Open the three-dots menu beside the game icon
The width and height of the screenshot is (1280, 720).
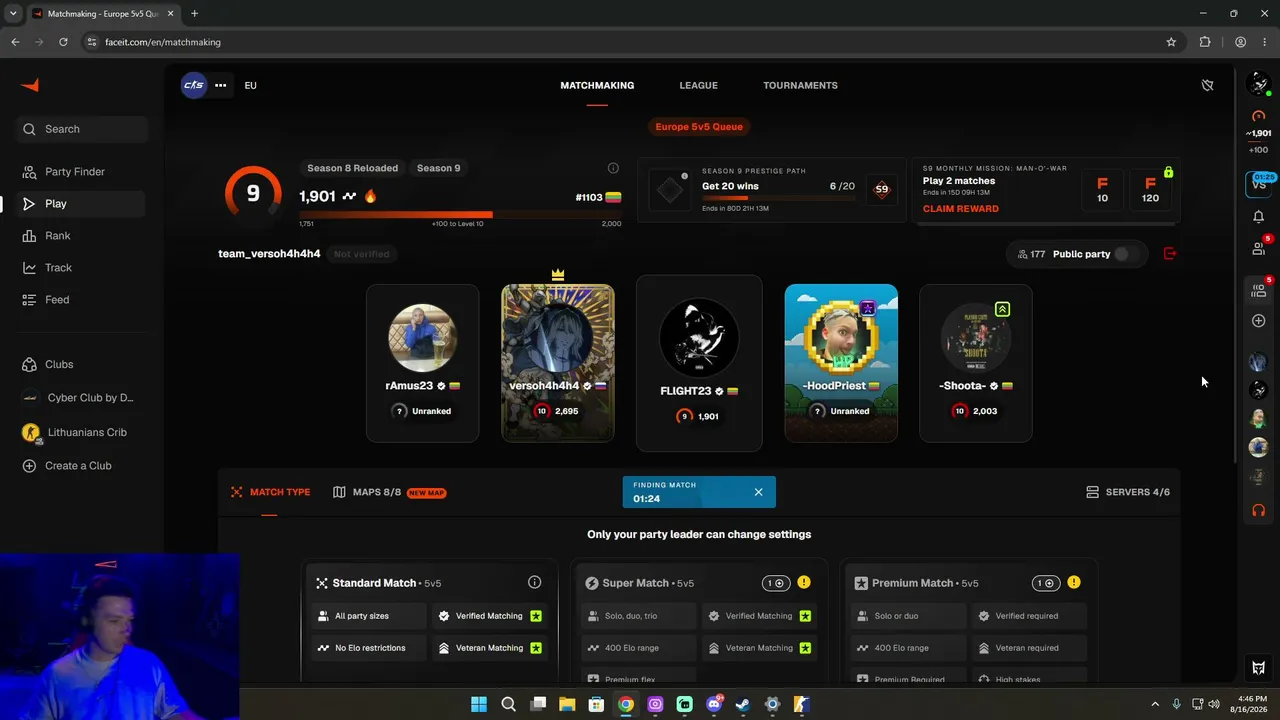(220, 85)
